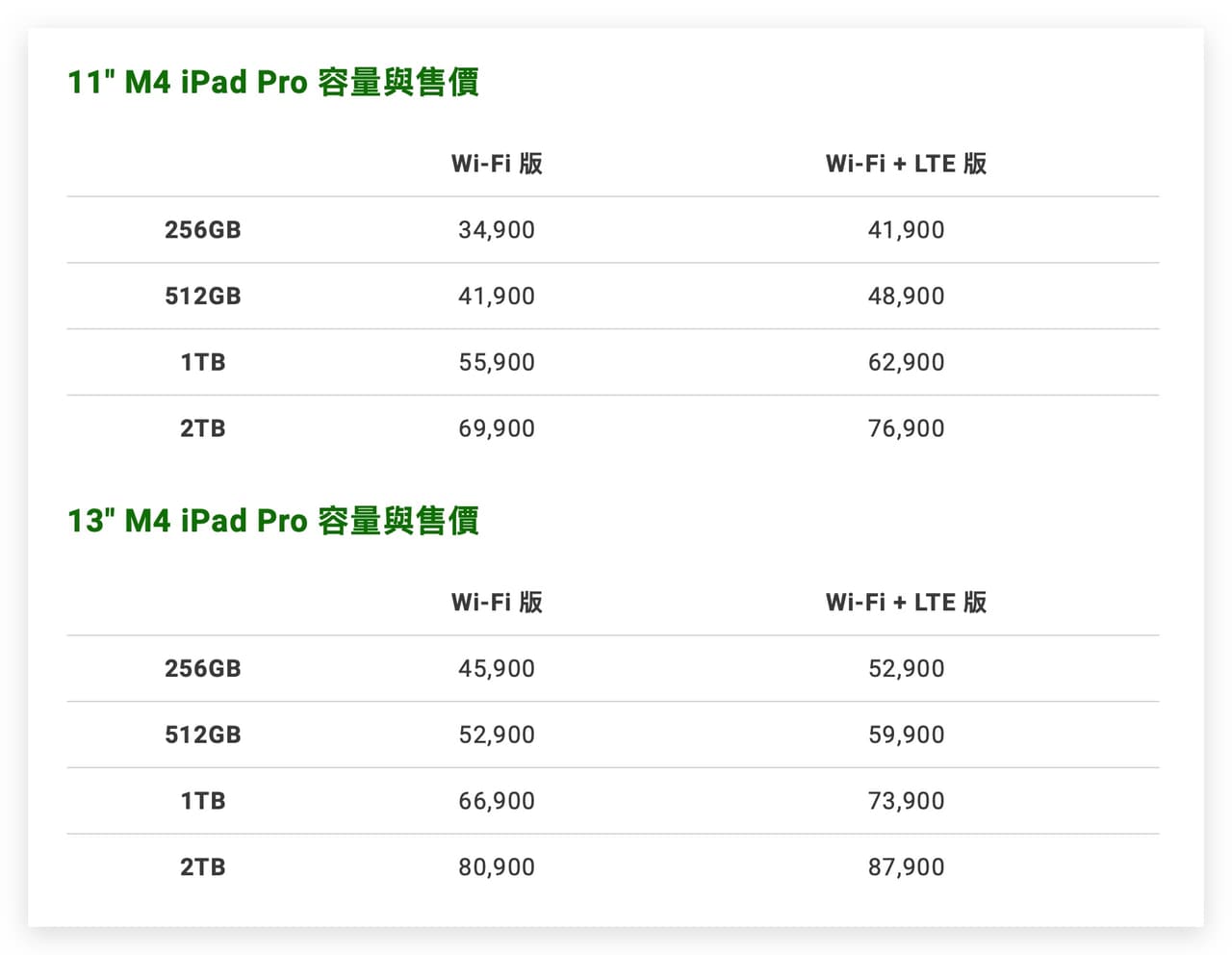Image resolution: width=1232 pixels, height=955 pixels.
Task: Select the Wi-Fi 版 header in the 11" table
Action: (x=497, y=164)
